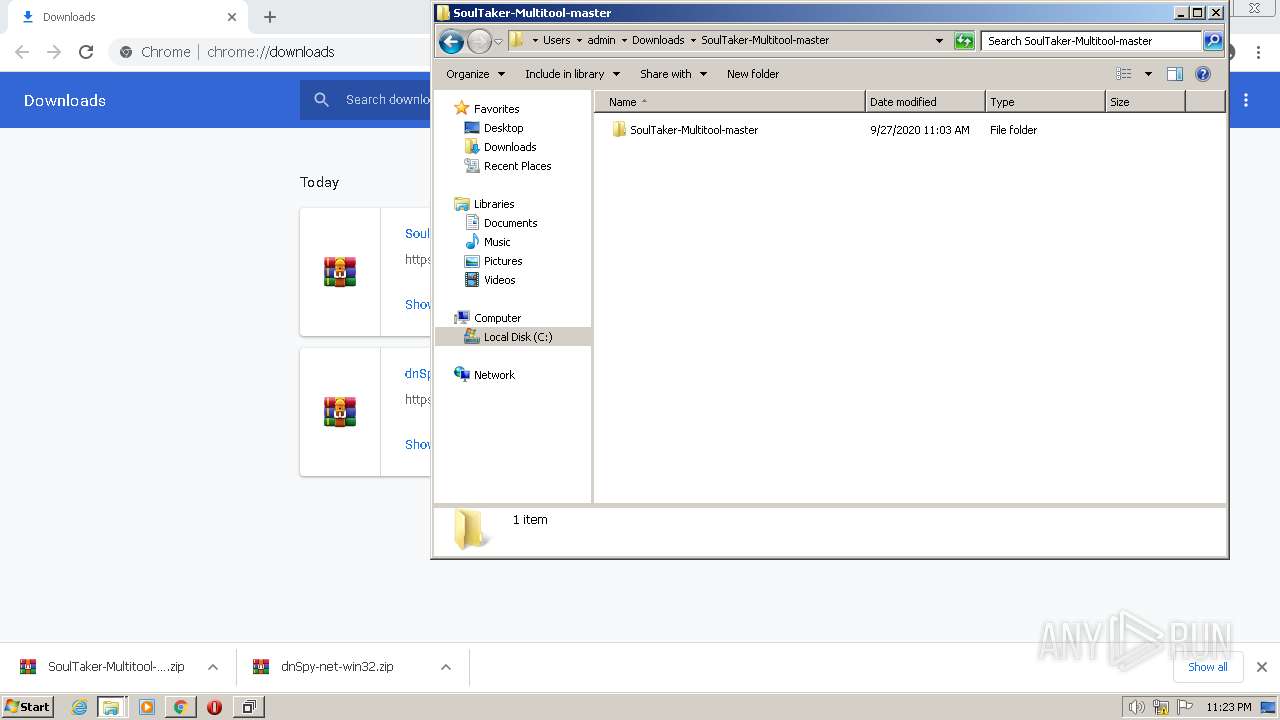The height and width of the screenshot is (720, 1280).
Task: Select Network in the navigation pane
Action: coord(485,375)
